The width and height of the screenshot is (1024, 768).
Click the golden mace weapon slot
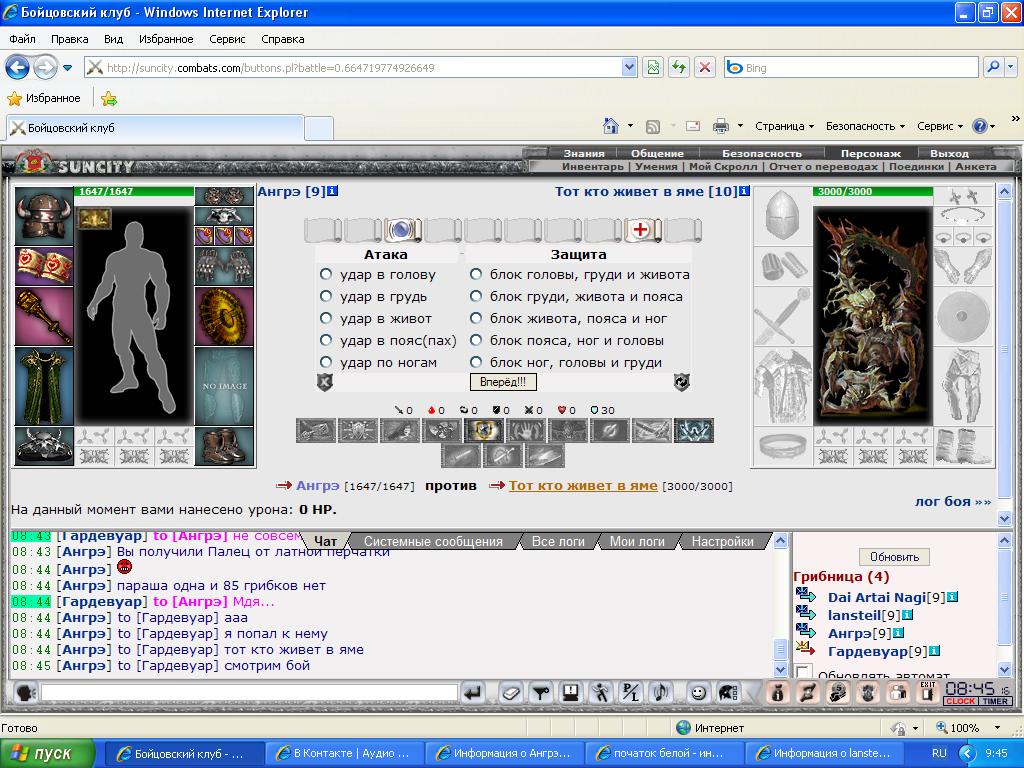(x=44, y=317)
